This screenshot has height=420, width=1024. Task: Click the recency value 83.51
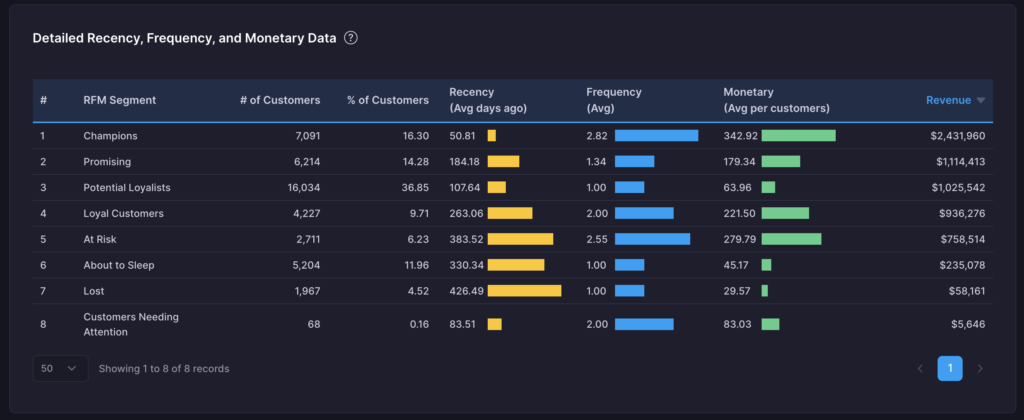click(x=463, y=324)
